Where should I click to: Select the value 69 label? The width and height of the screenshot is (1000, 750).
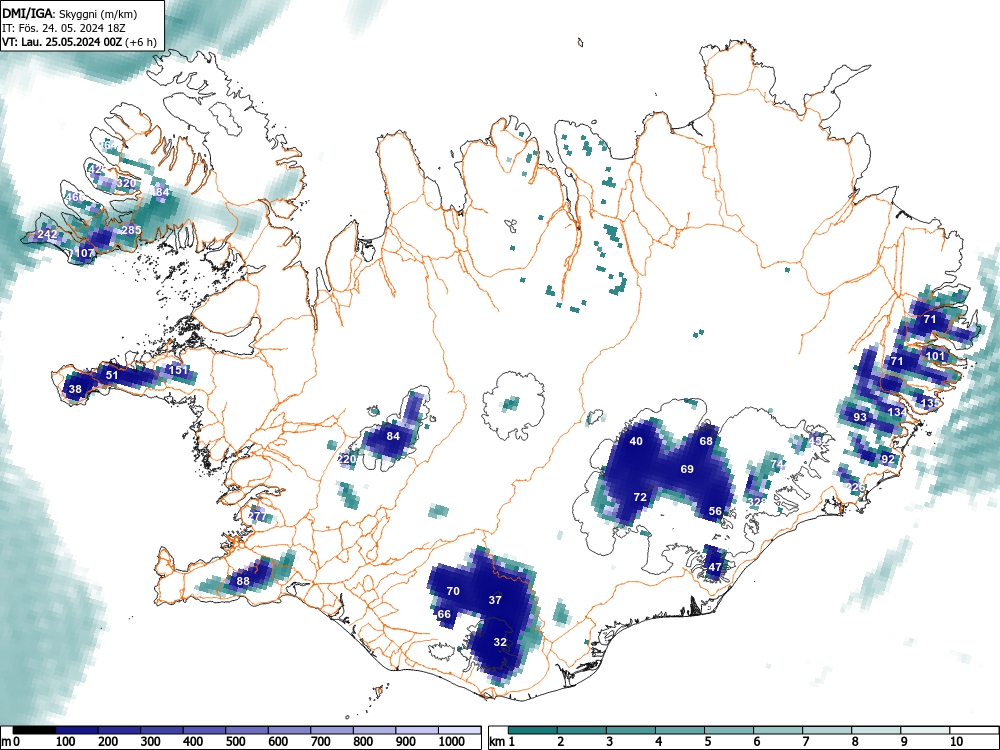tap(687, 469)
